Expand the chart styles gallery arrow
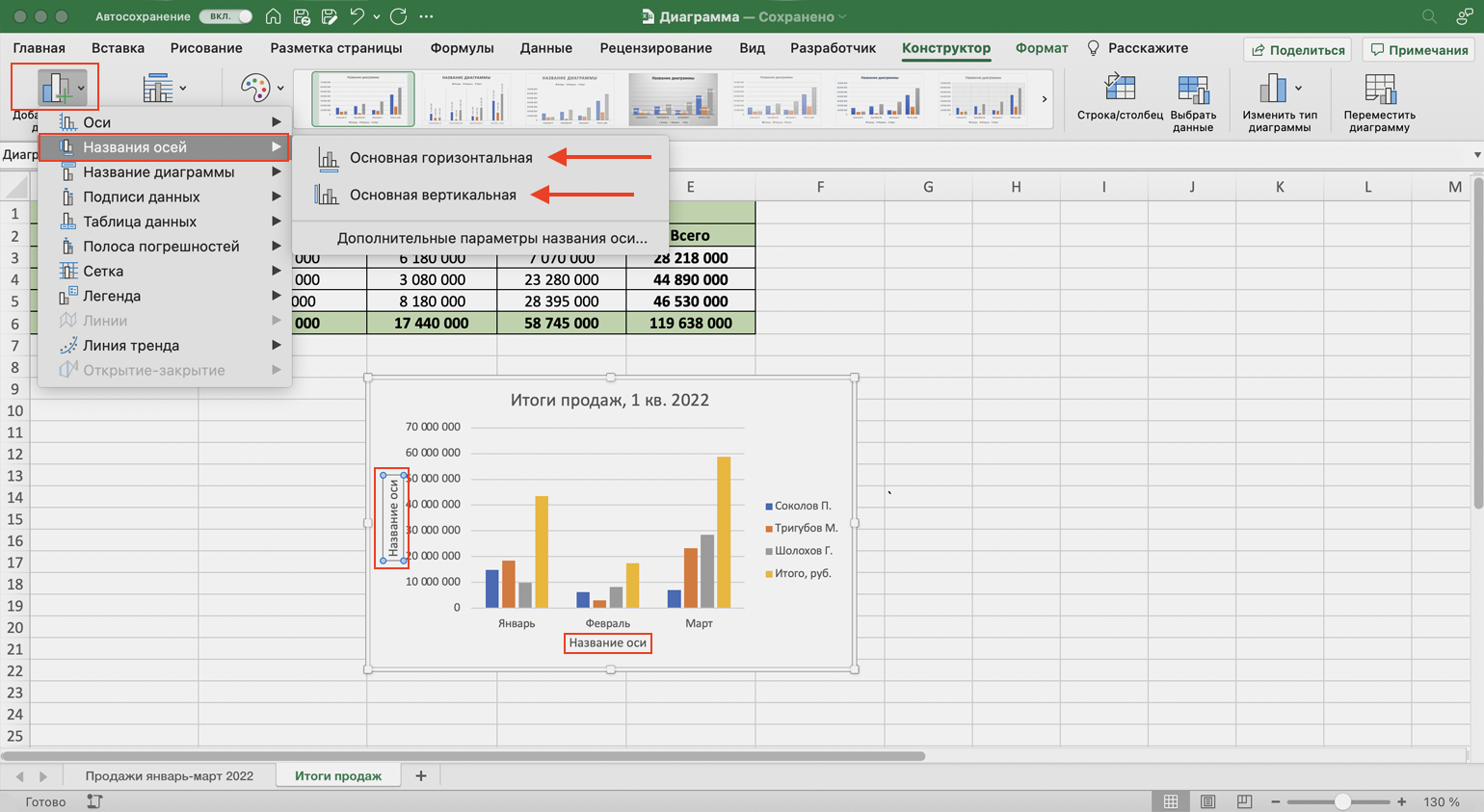Image resolution: width=1484 pixels, height=812 pixels. pos(1044,99)
